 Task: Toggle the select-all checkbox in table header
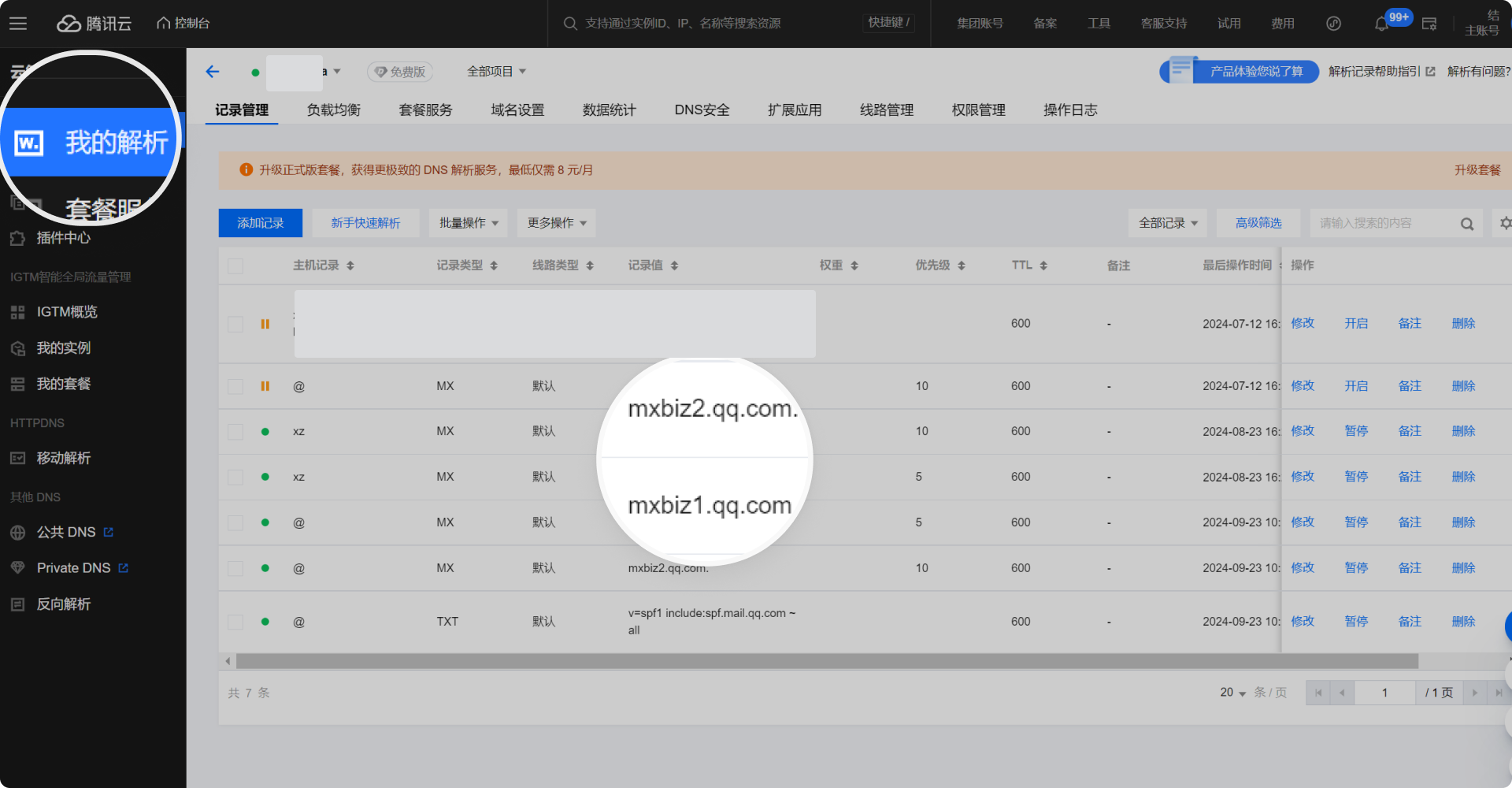coord(235,266)
